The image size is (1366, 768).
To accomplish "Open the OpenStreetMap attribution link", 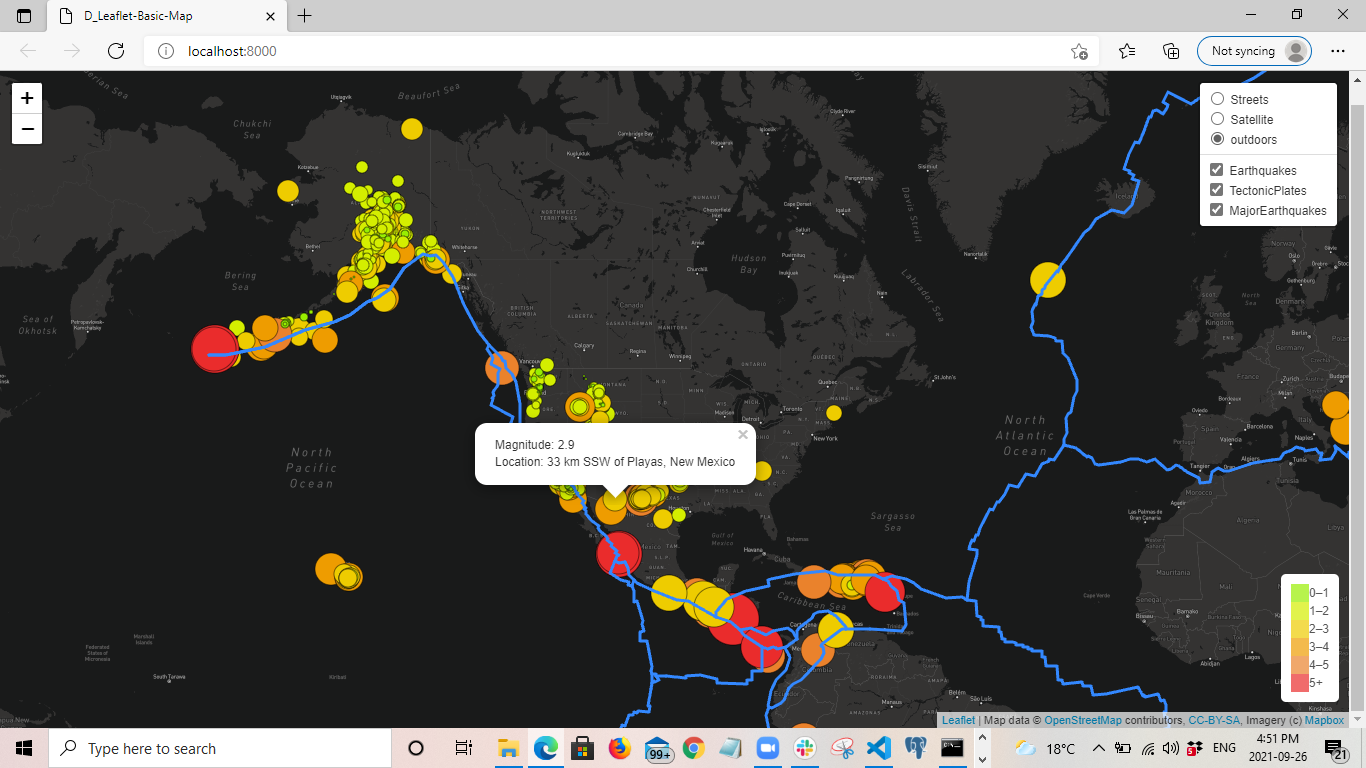I will point(1083,720).
